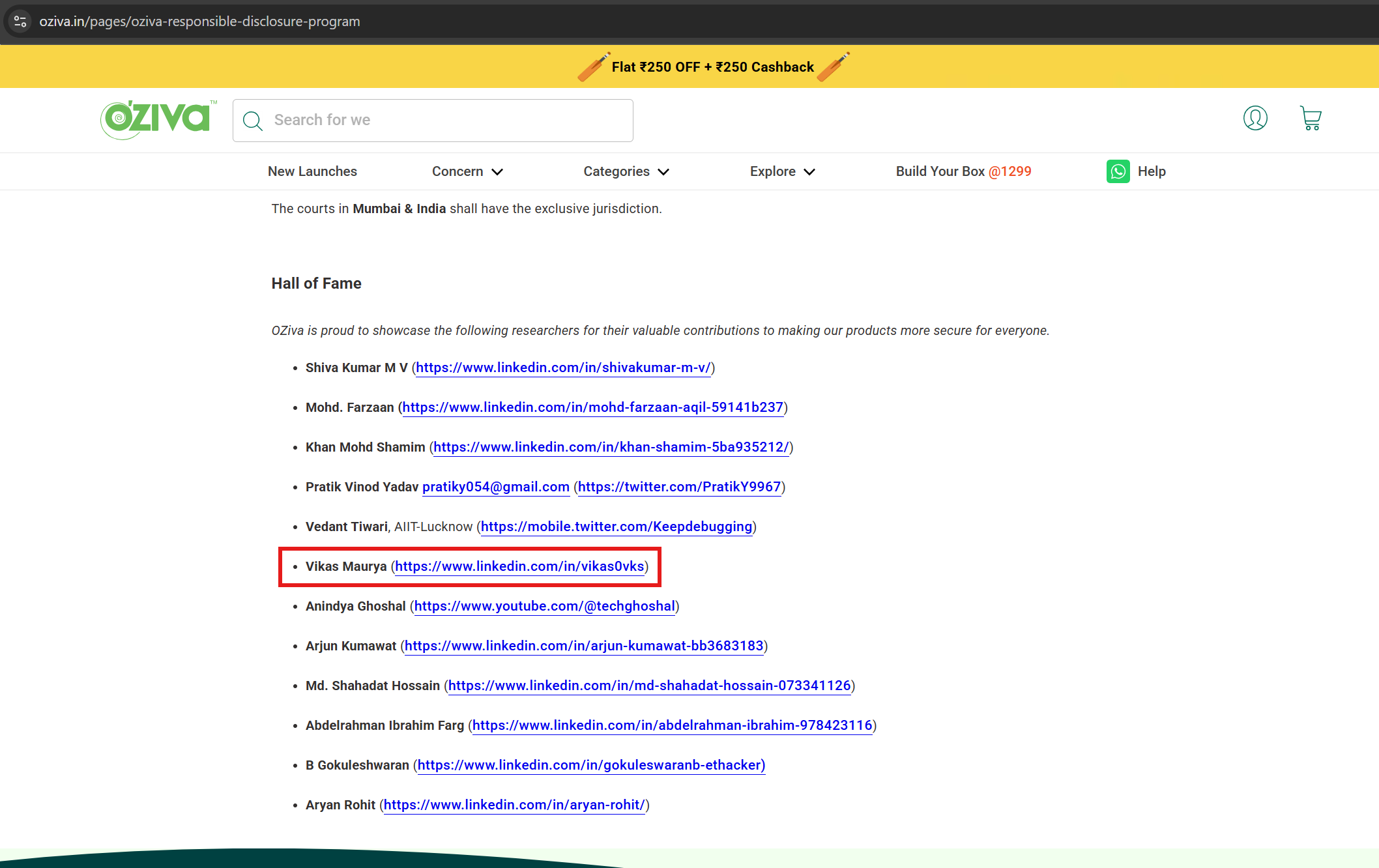Click the WhatsApp Help icon
The width and height of the screenshot is (1379, 868).
[1118, 171]
